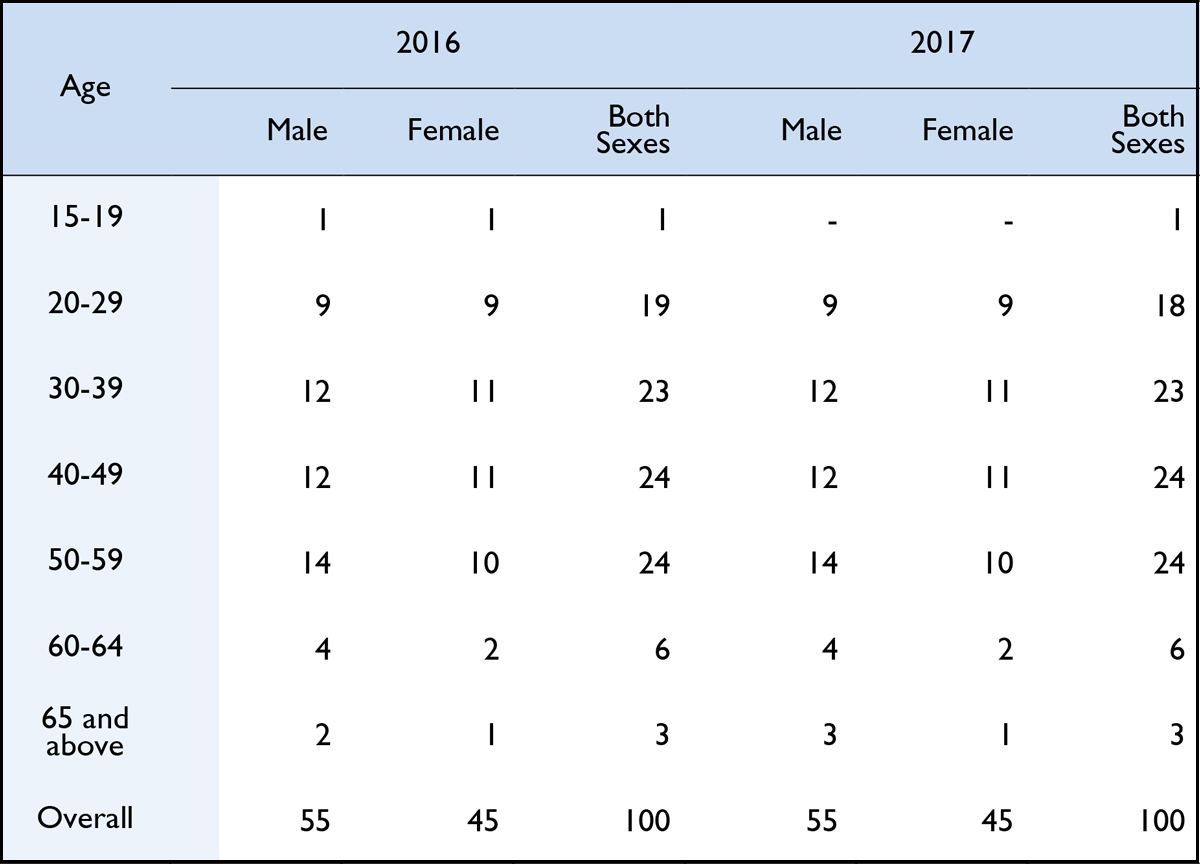The width and height of the screenshot is (1200, 864).
Task: Select the Overall row label
Action: [85, 818]
